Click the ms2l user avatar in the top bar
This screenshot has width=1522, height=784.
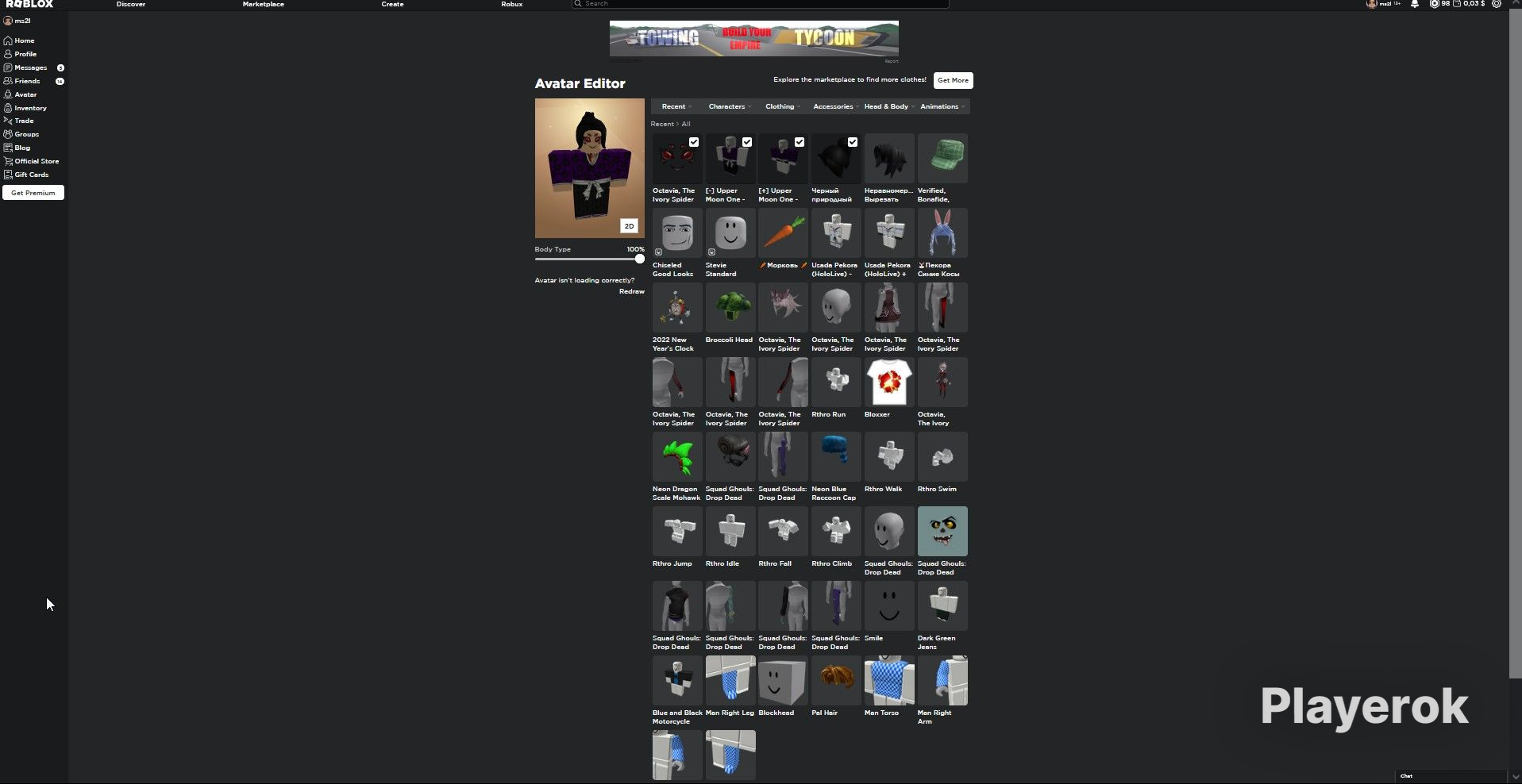point(1371,4)
